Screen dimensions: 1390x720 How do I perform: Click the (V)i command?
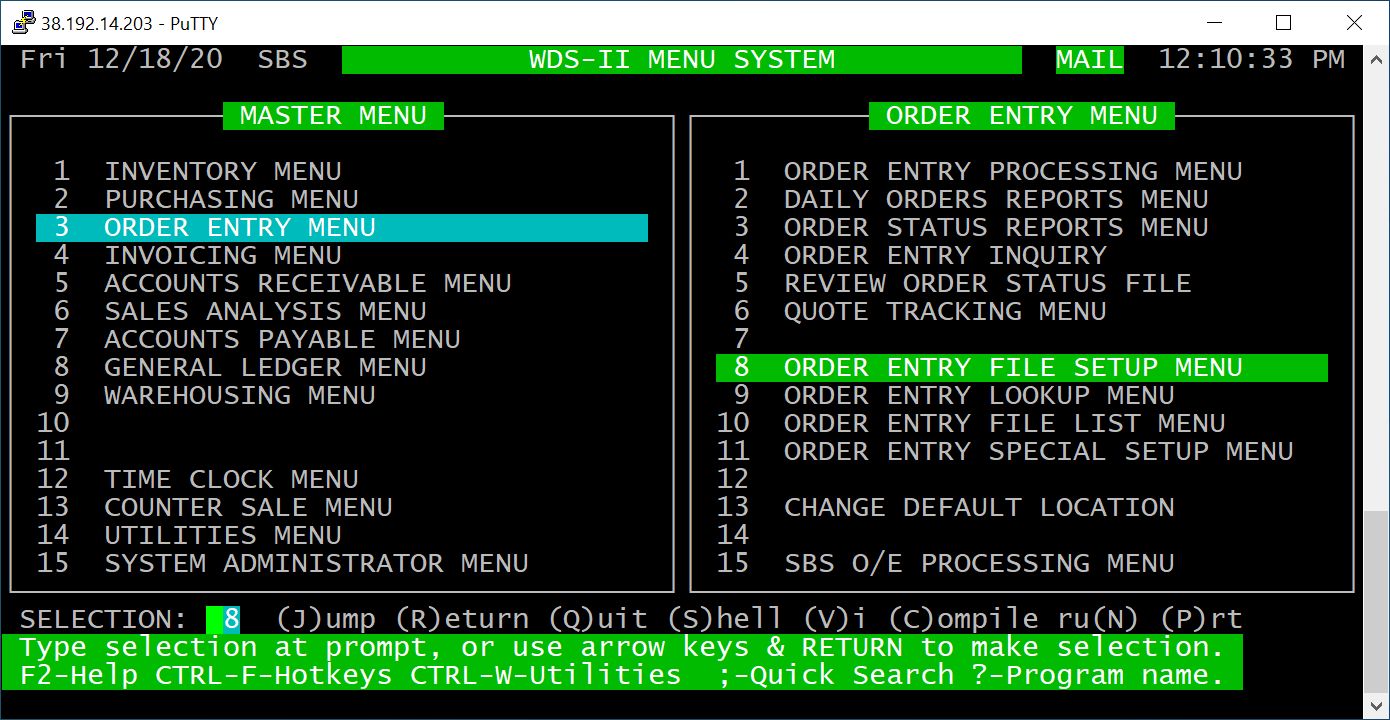tap(835, 619)
